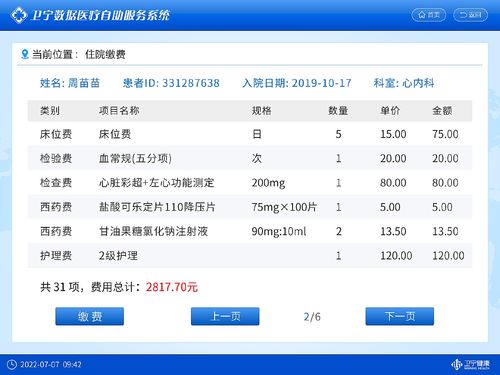The height and width of the screenshot is (375, 500).
Task: Select the admission date 2019-10-17
Action: tap(322, 83)
